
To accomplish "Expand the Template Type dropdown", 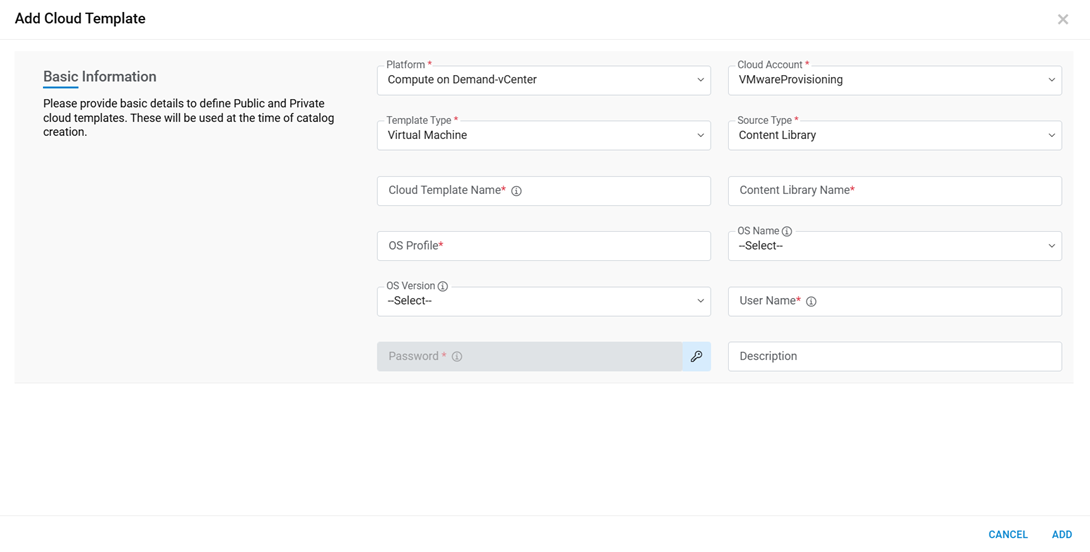I will 544,136.
